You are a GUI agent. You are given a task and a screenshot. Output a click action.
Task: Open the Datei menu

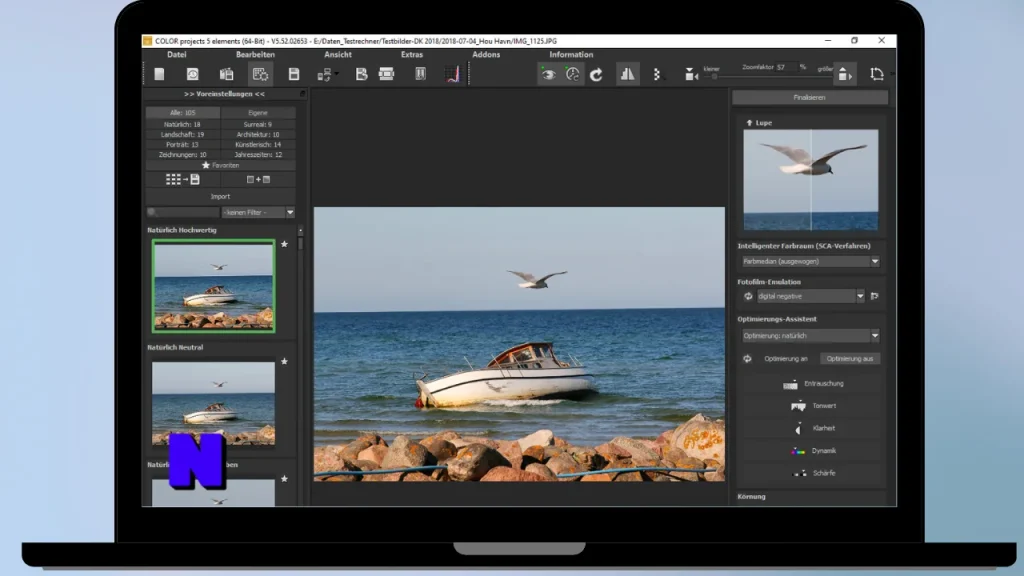coord(176,55)
